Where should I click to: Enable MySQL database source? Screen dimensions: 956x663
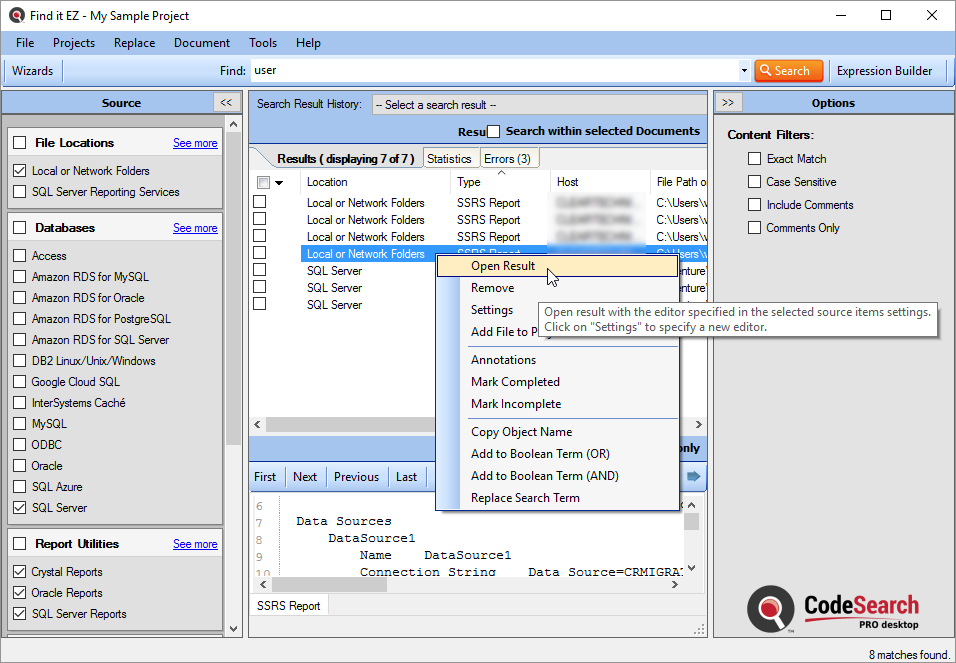[x=20, y=423]
